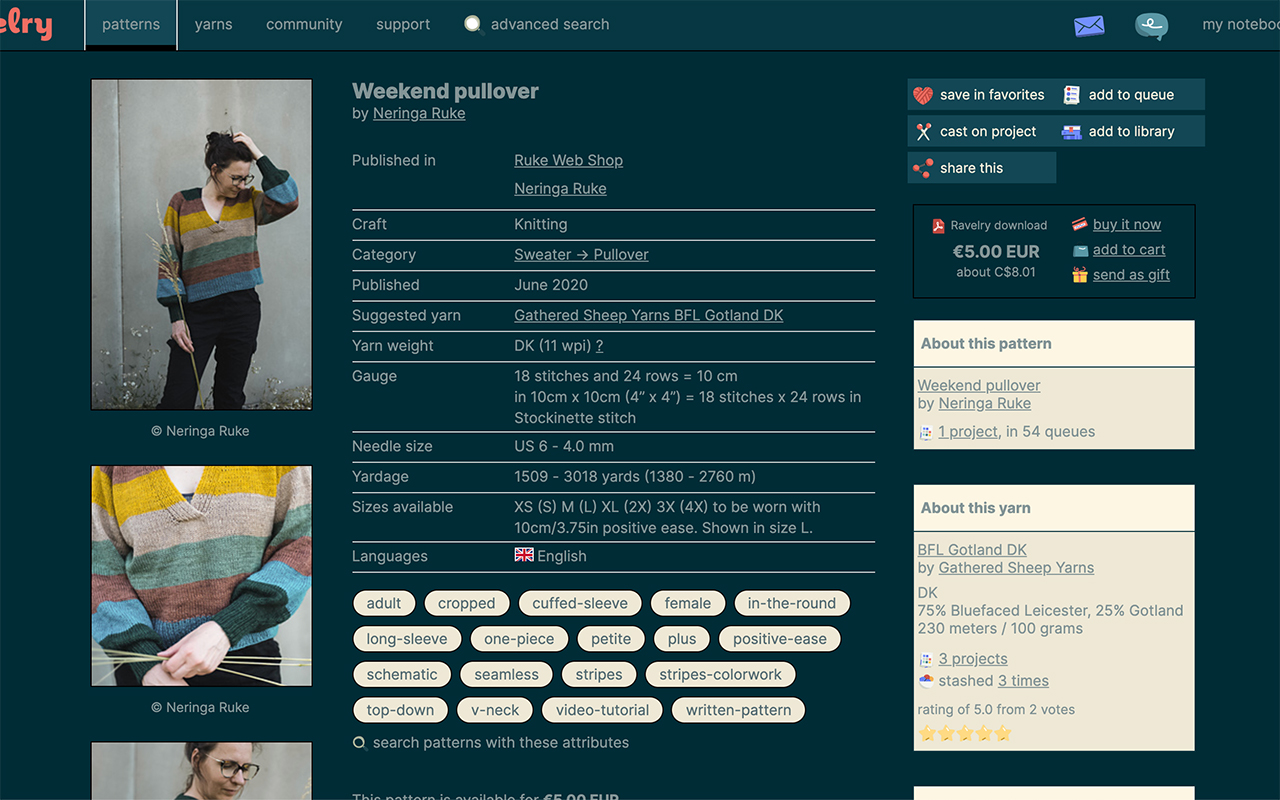Open the messages envelope icon
The image size is (1280, 800).
click(1089, 25)
